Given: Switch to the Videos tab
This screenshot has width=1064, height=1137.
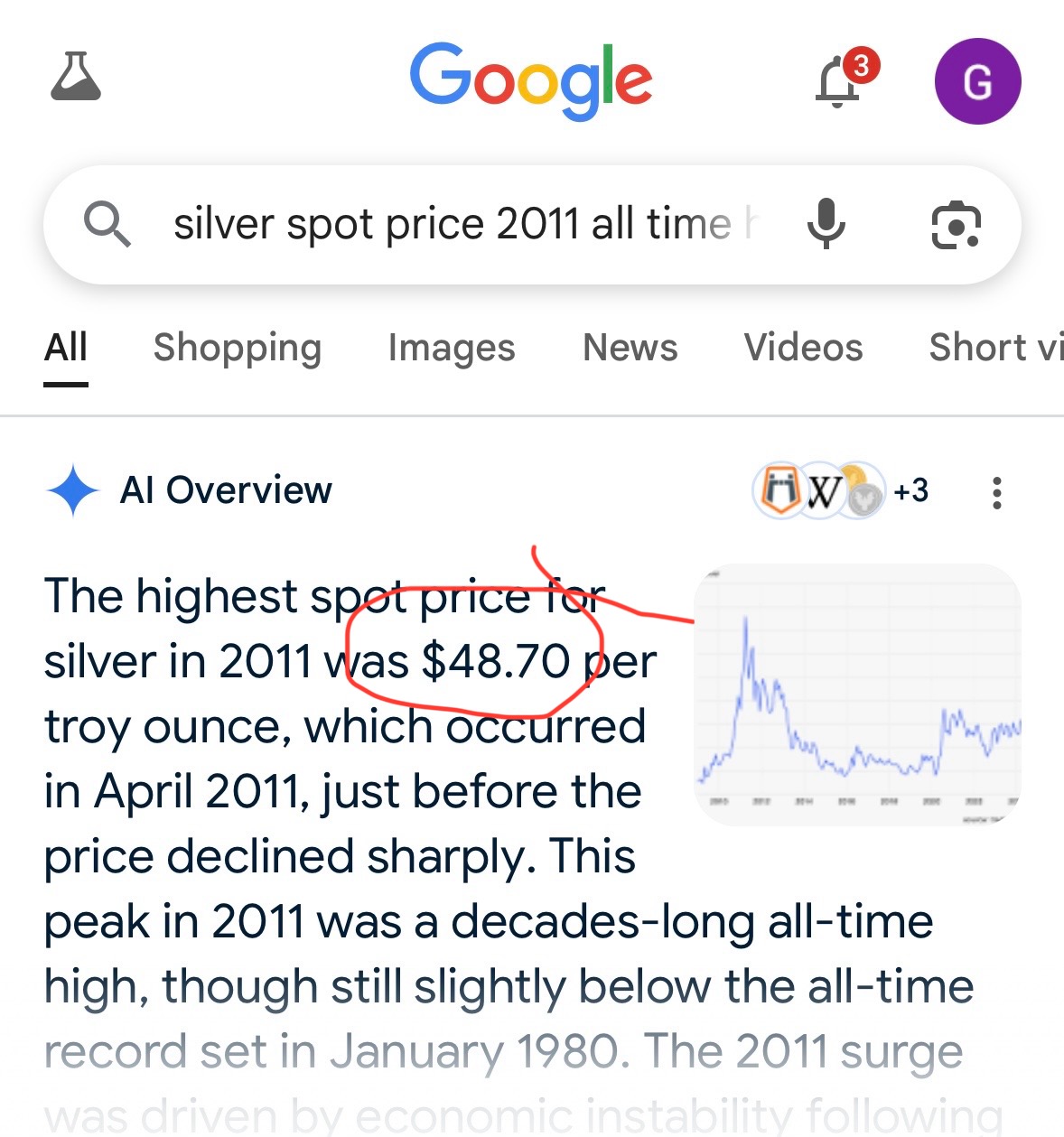Looking at the screenshot, I should tap(804, 348).
